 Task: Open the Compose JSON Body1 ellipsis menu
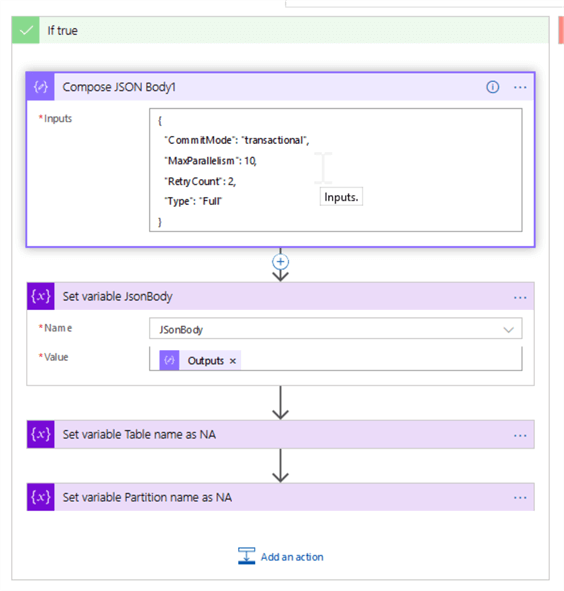[x=520, y=87]
